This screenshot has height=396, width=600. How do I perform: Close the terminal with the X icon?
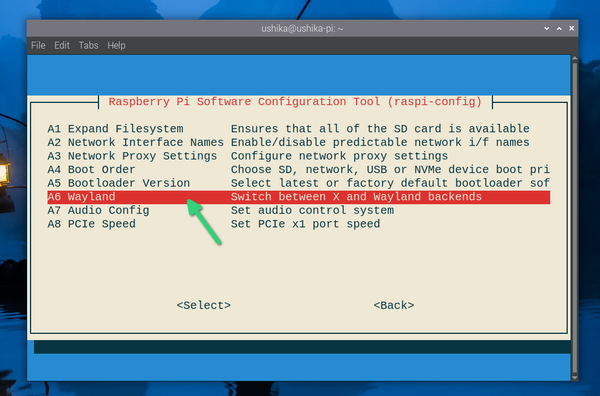click(x=571, y=28)
